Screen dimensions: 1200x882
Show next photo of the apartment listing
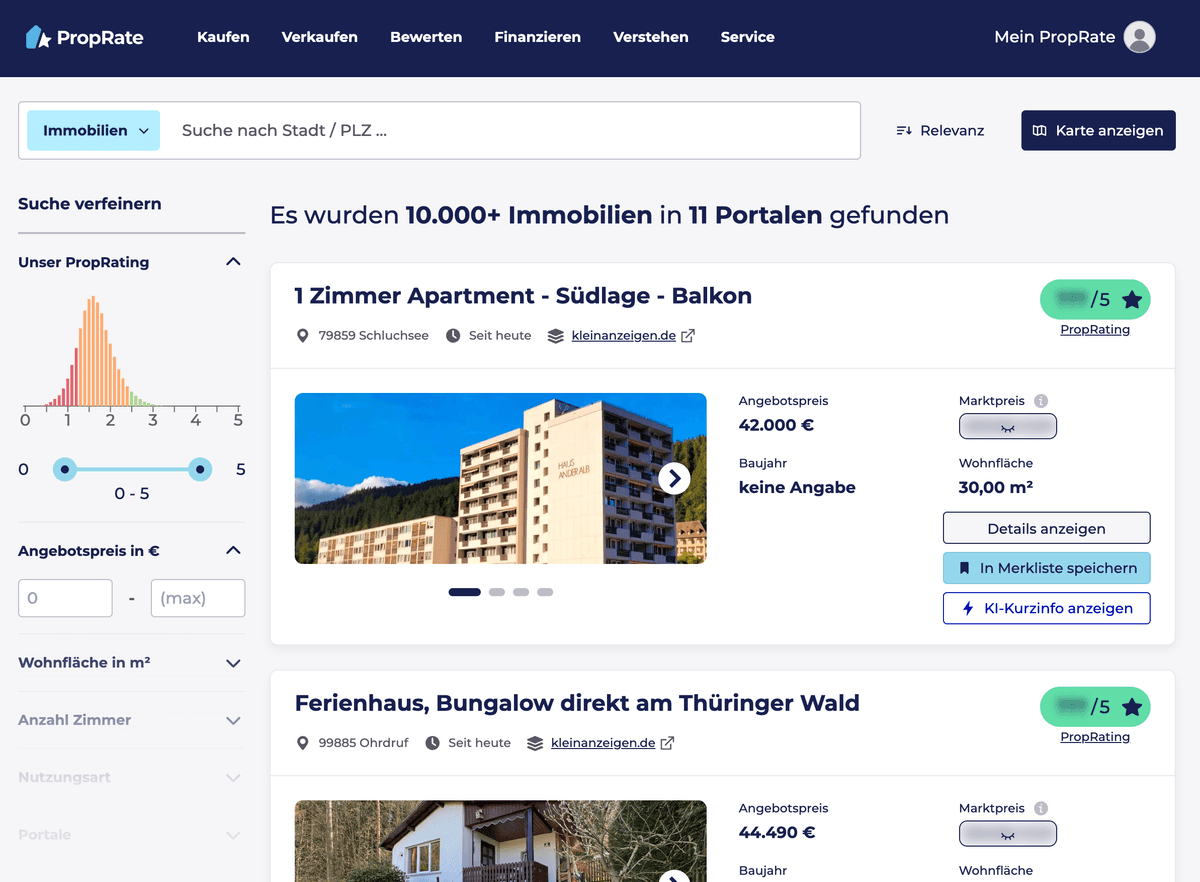click(674, 479)
